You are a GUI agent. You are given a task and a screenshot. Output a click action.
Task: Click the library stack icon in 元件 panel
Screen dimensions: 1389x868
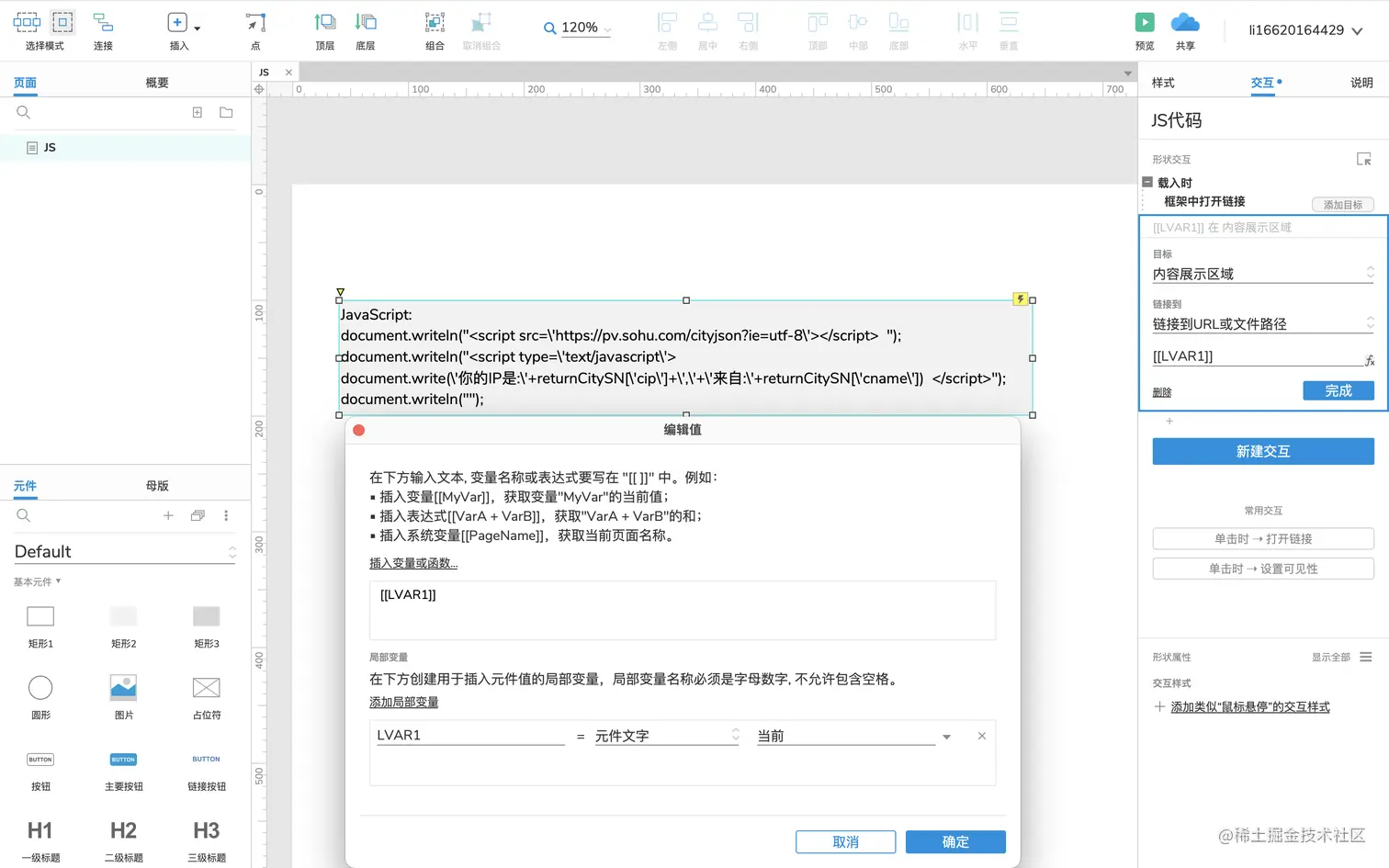point(198,515)
